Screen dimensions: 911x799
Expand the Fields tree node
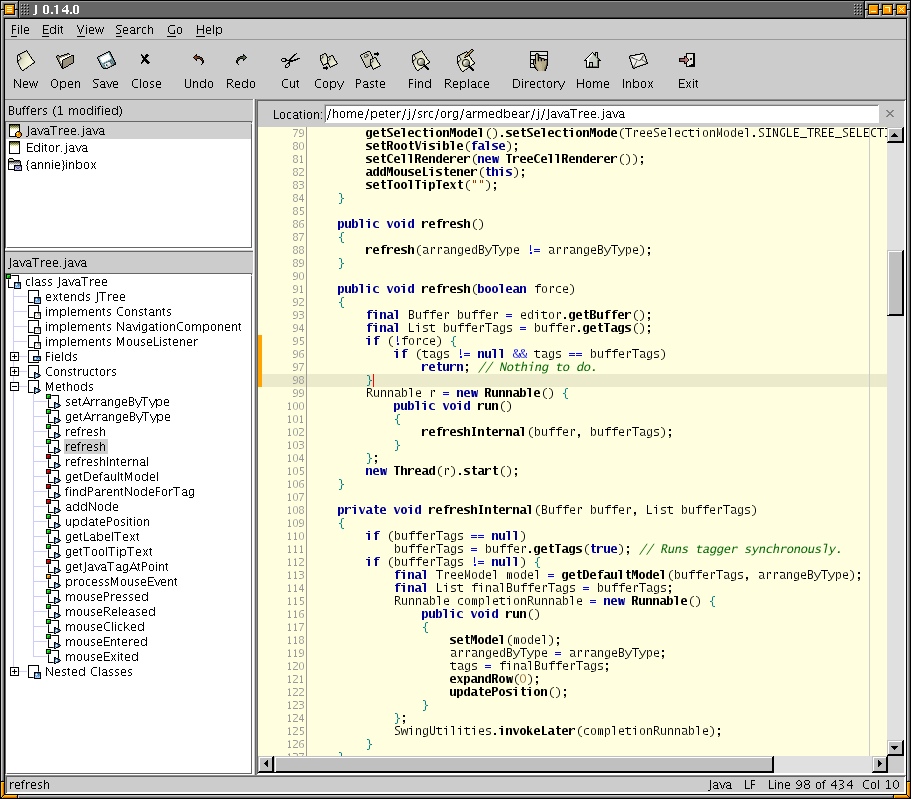[15, 357]
